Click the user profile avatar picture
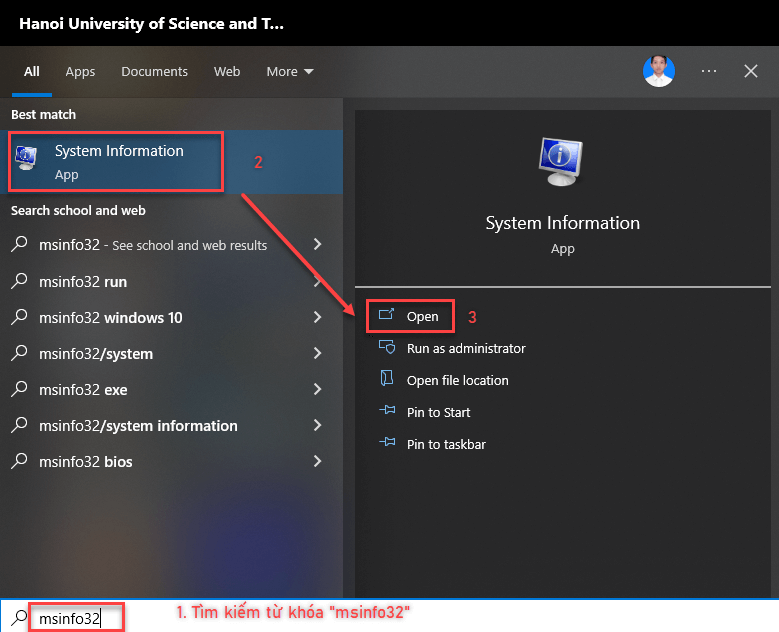The height and width of the screenshot is (632, 779). [x=659, y=71]
